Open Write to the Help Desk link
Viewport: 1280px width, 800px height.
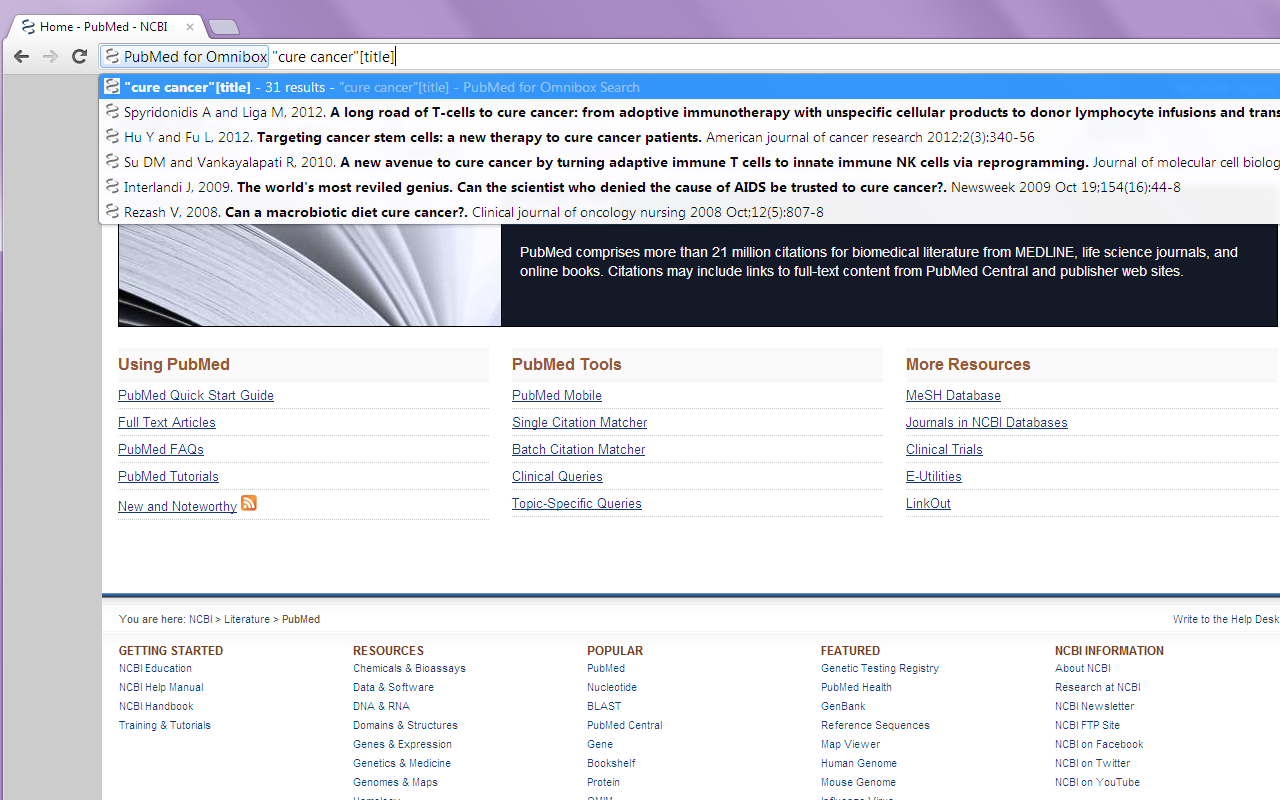1226,619
